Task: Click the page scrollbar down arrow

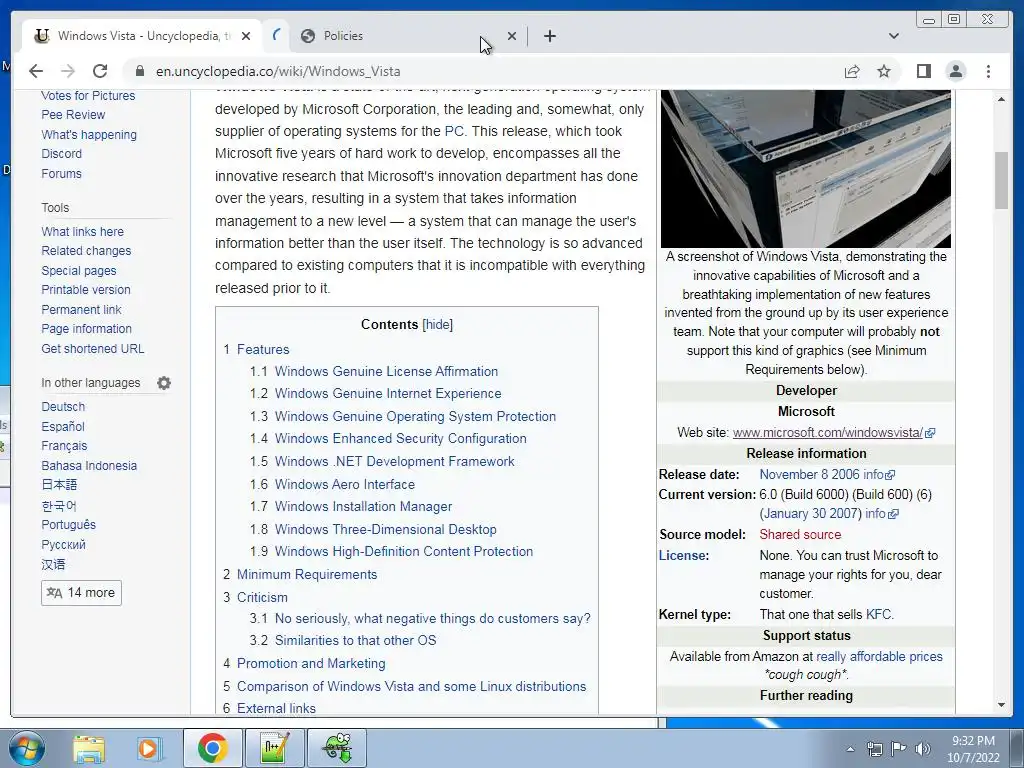Action: [1002, 705]
